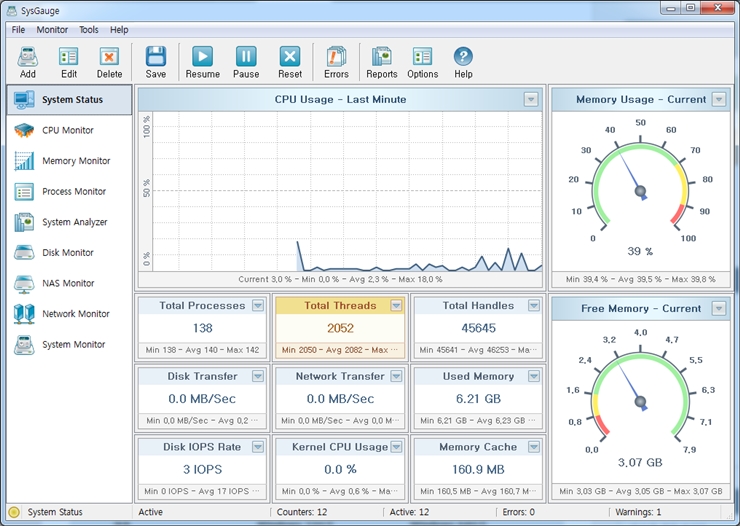Click the SysGauge title bar app icon
740x526 pixels.
point(11,10)
